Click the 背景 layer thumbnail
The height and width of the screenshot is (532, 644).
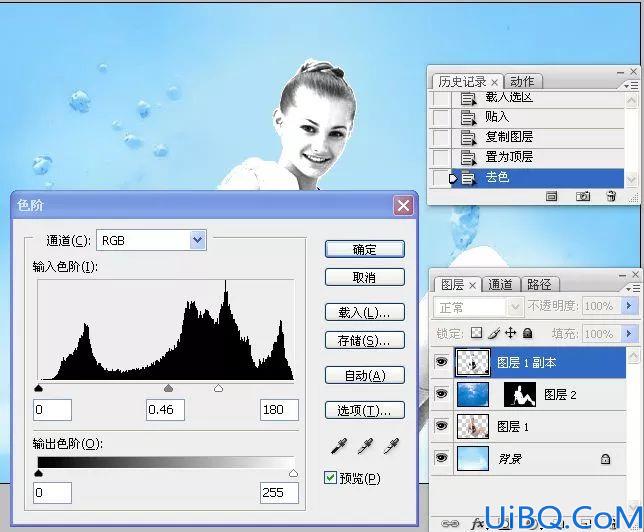[x=473, y=458]
